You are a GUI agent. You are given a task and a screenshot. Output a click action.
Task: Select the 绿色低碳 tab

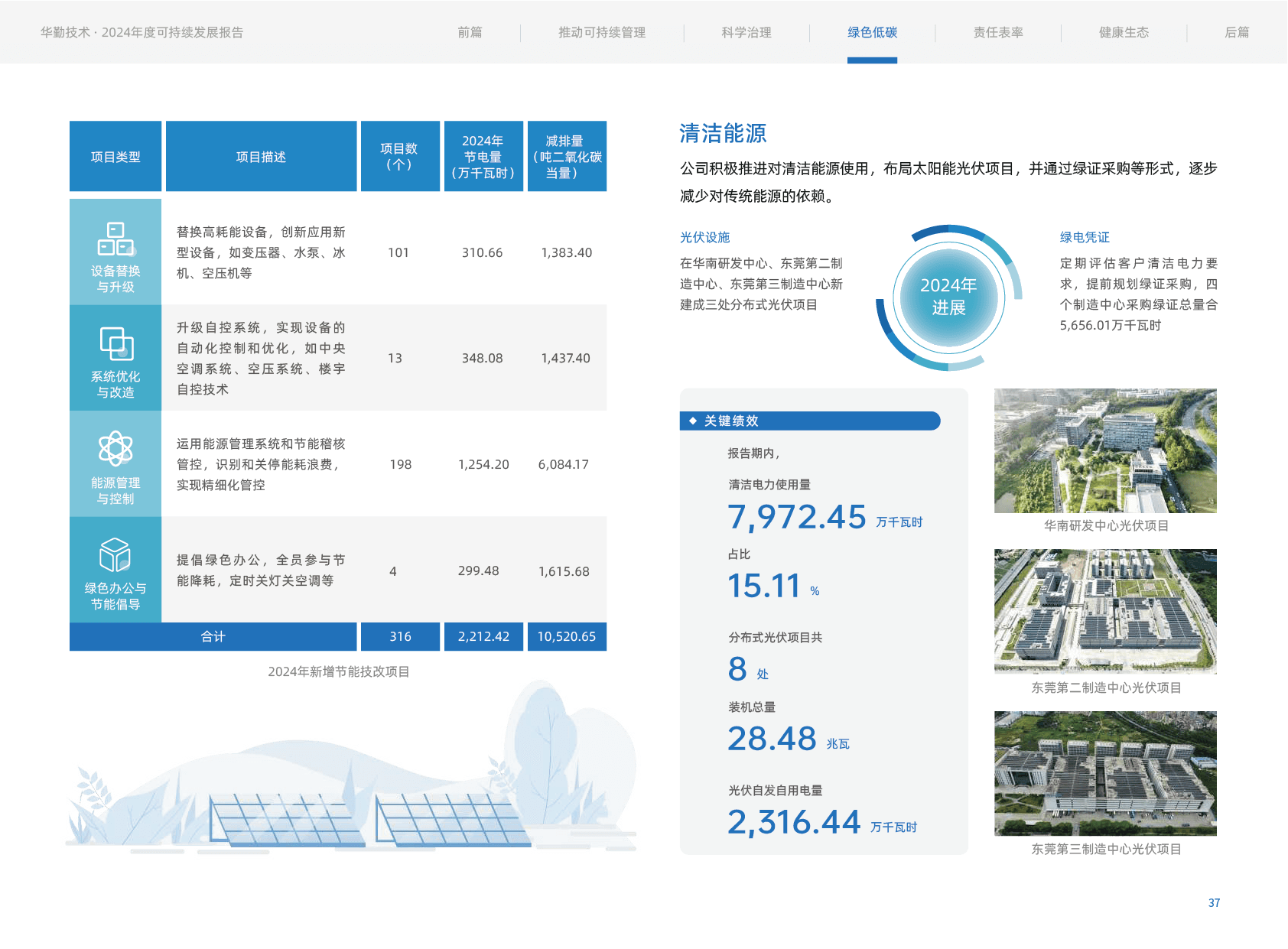872,32
